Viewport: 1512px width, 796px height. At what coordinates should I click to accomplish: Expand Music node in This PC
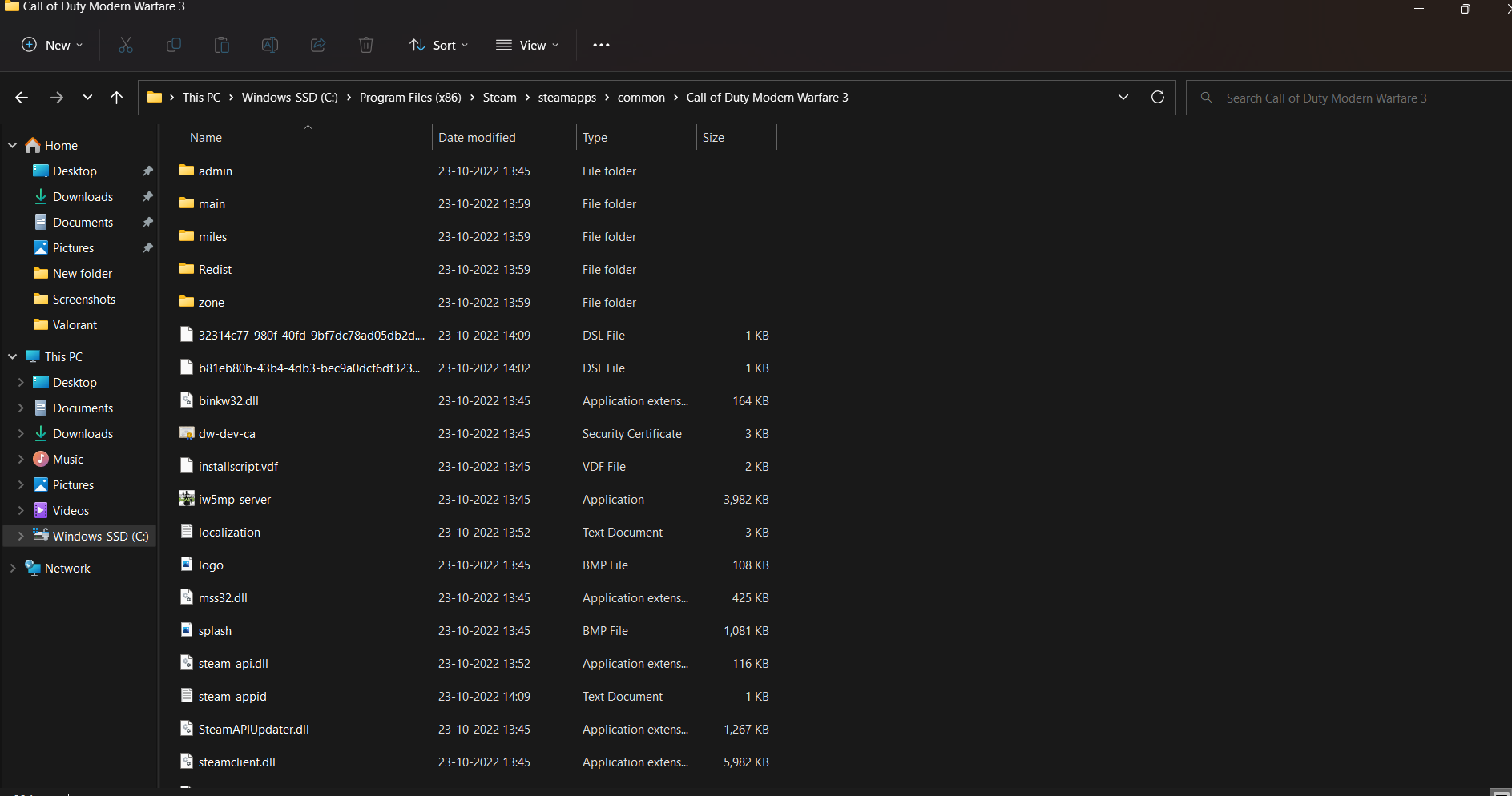click(x=21, y=459)
